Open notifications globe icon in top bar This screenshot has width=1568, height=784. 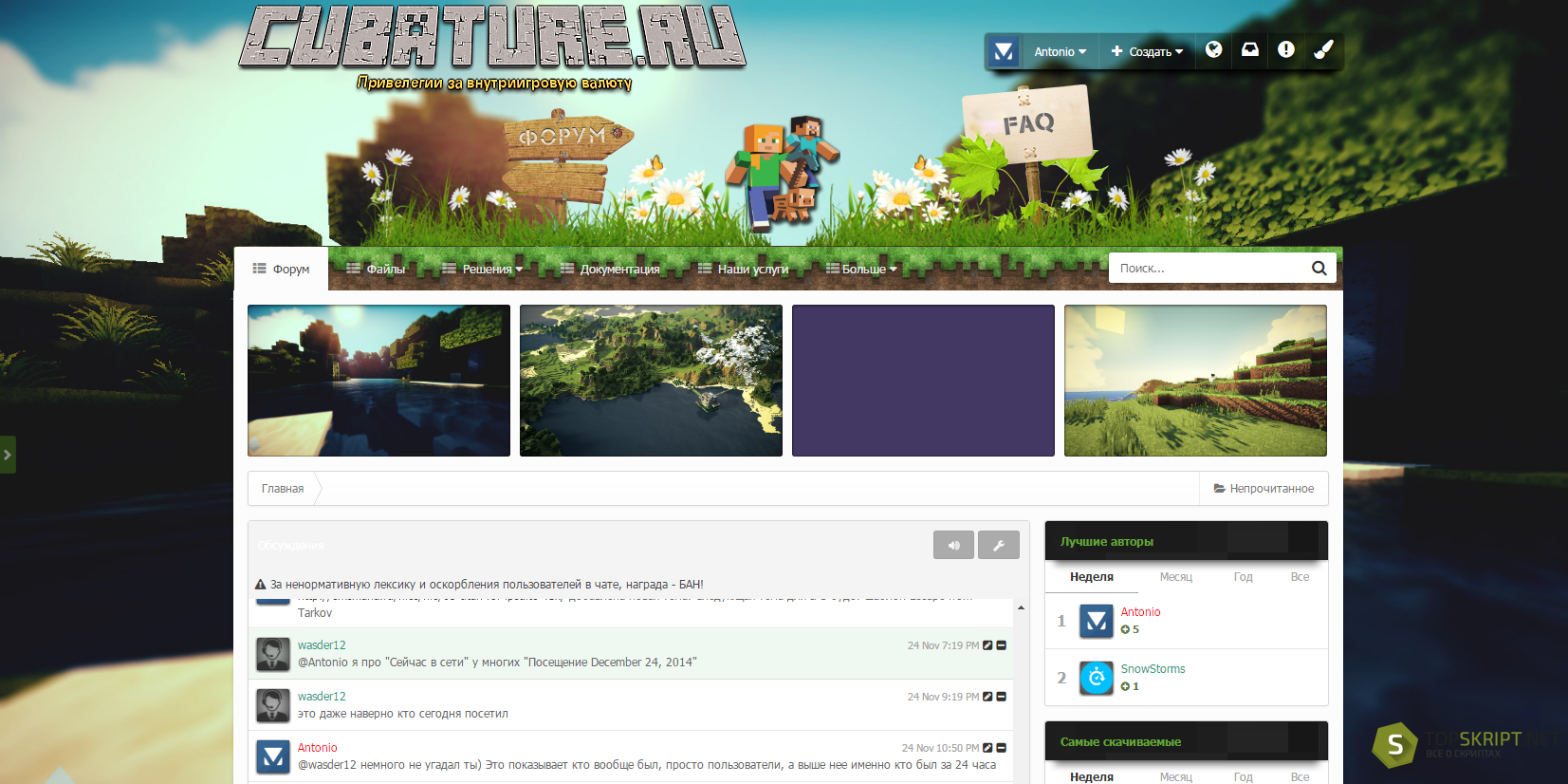click(x=1213, y=49)
